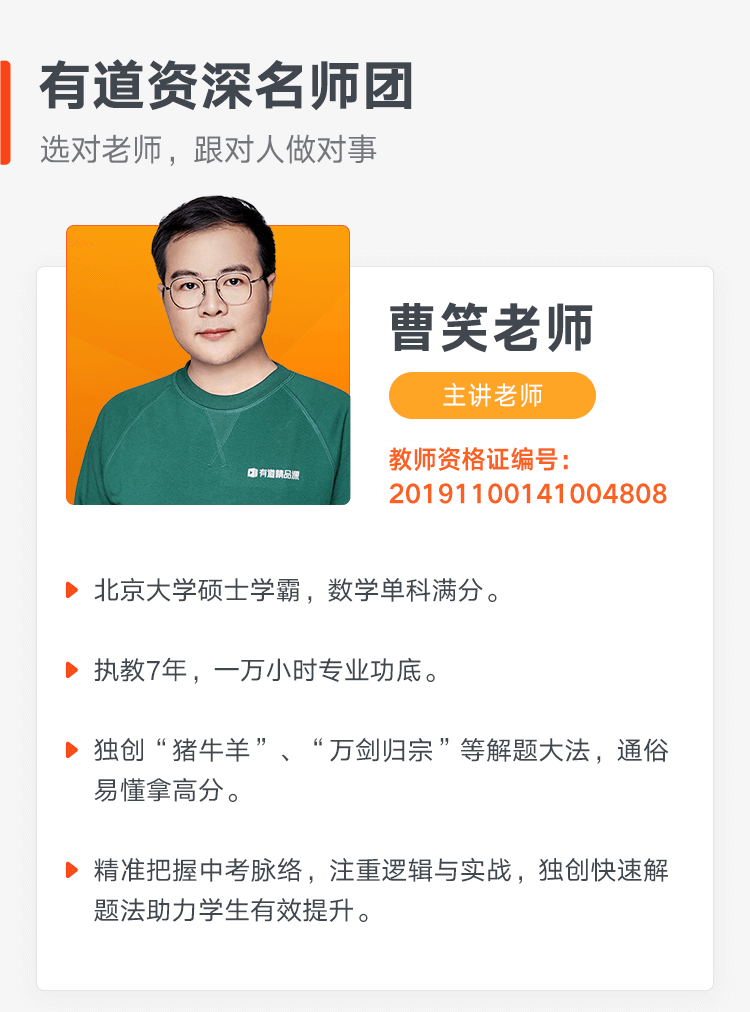Click the line 易懂拿高分
Image resolution: width=750 pixels, height=1012 pixels.
pos(167,790)
